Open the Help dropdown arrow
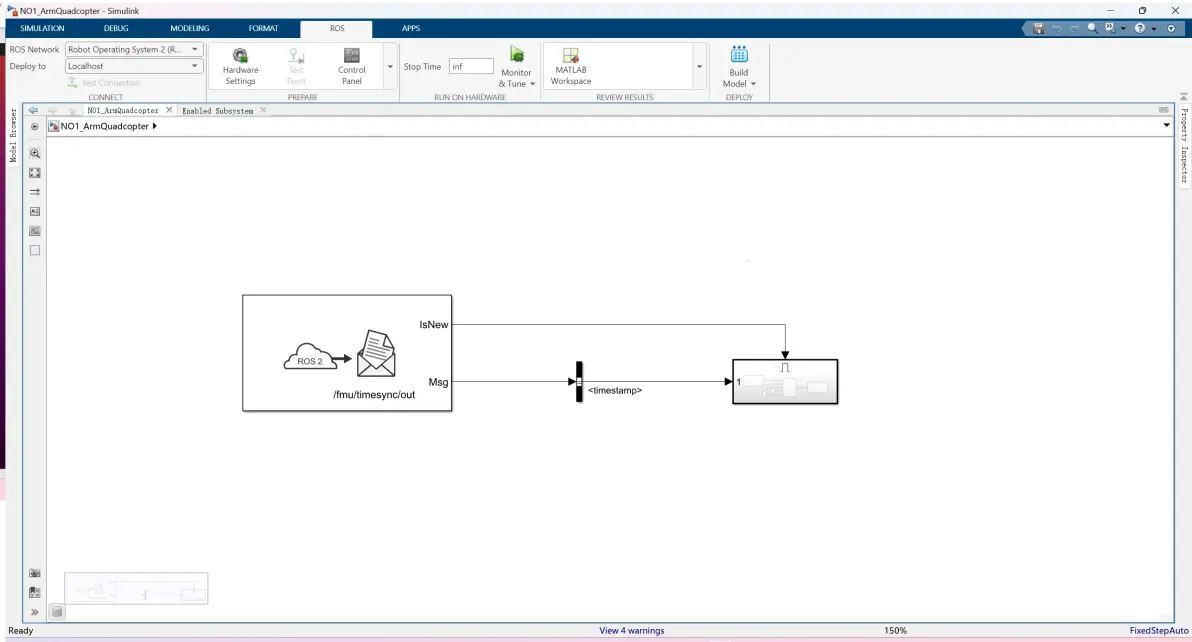Viewport: 1192px width, 642px height. coord(1153,29)
